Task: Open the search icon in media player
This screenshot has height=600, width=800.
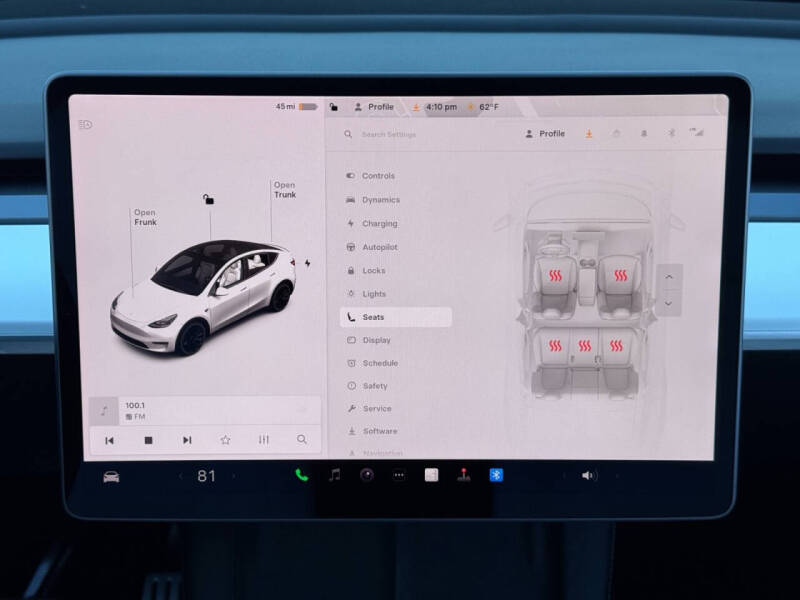Action: (x=301, y=438)
